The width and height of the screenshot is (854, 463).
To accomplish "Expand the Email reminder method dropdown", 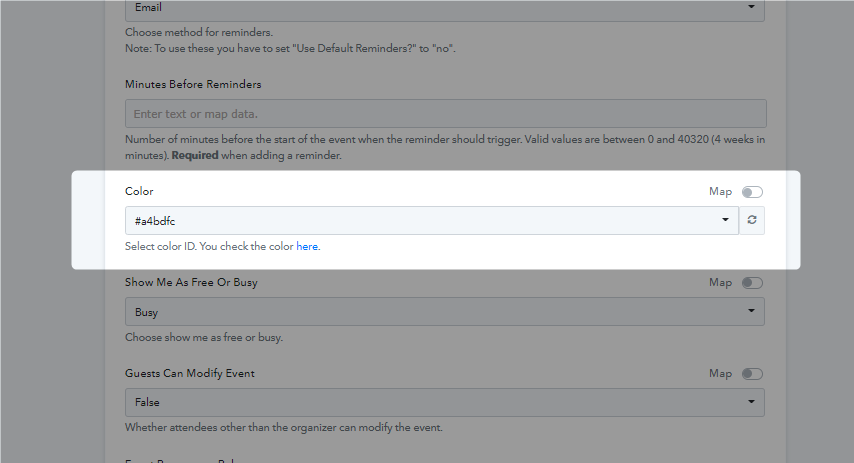I will pos(445,10).
